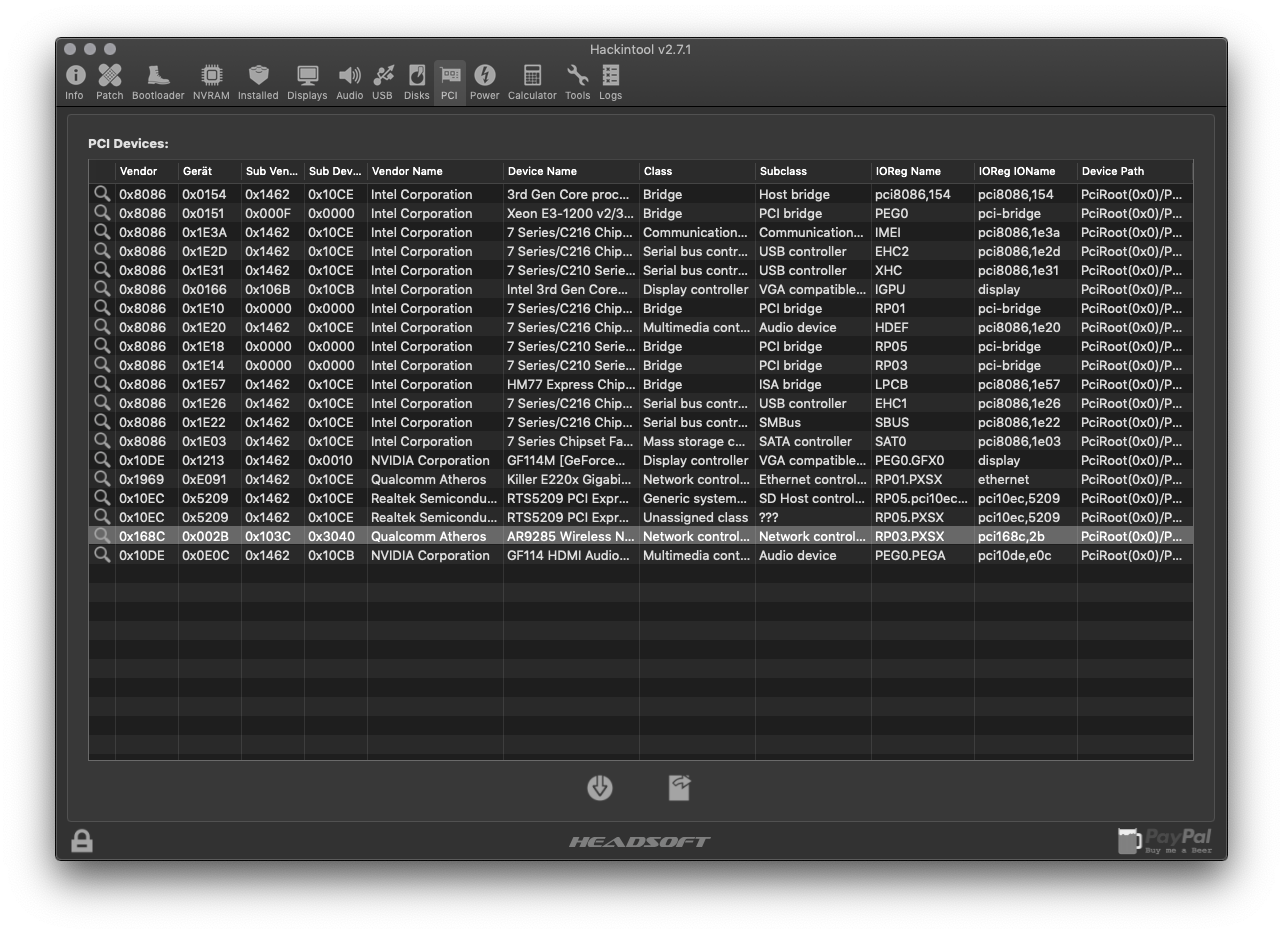Open the Info toolbar tab

pyautogui.click(x=74, y=83)
